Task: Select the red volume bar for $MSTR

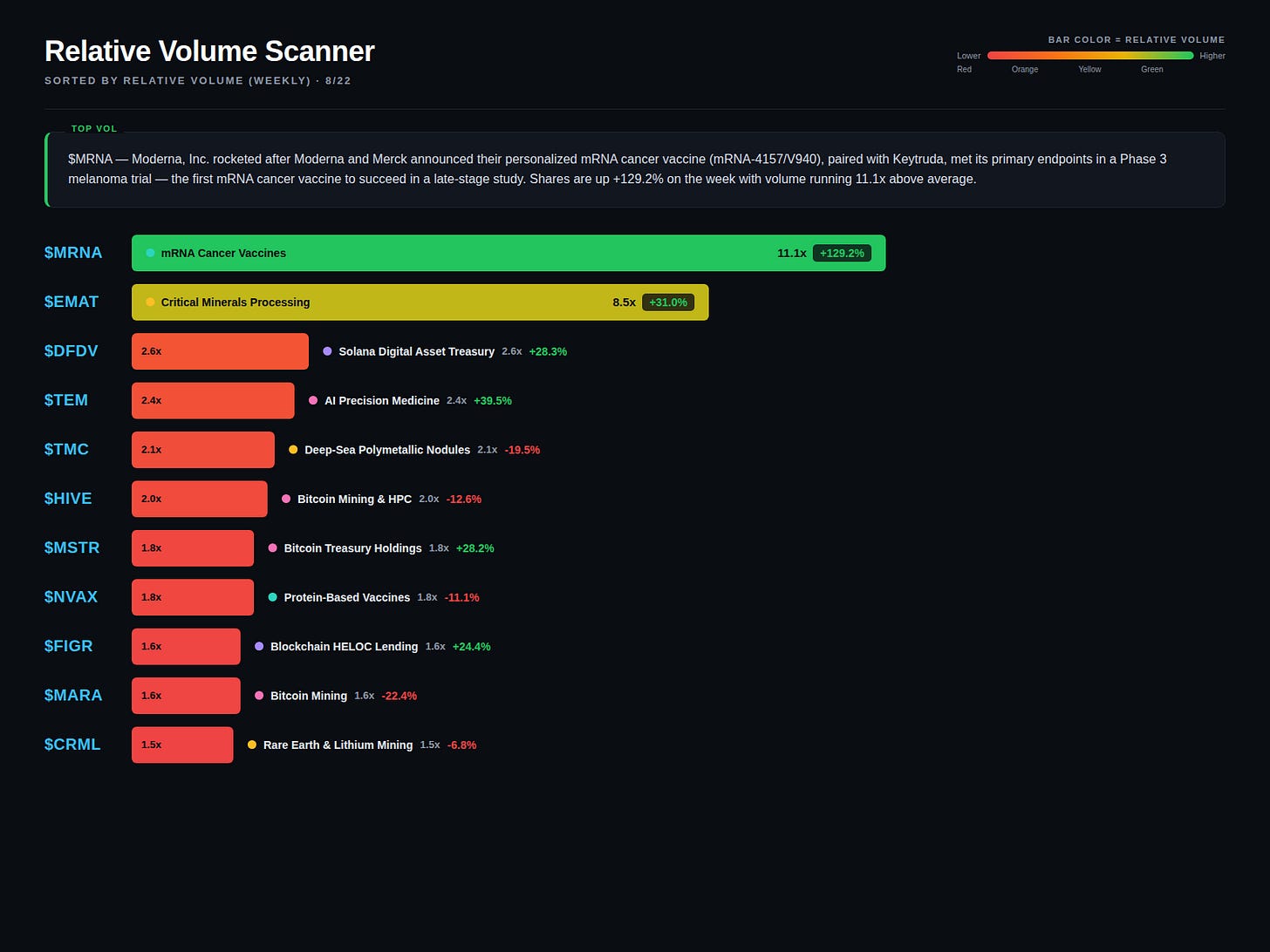Action: coord(193,548)
